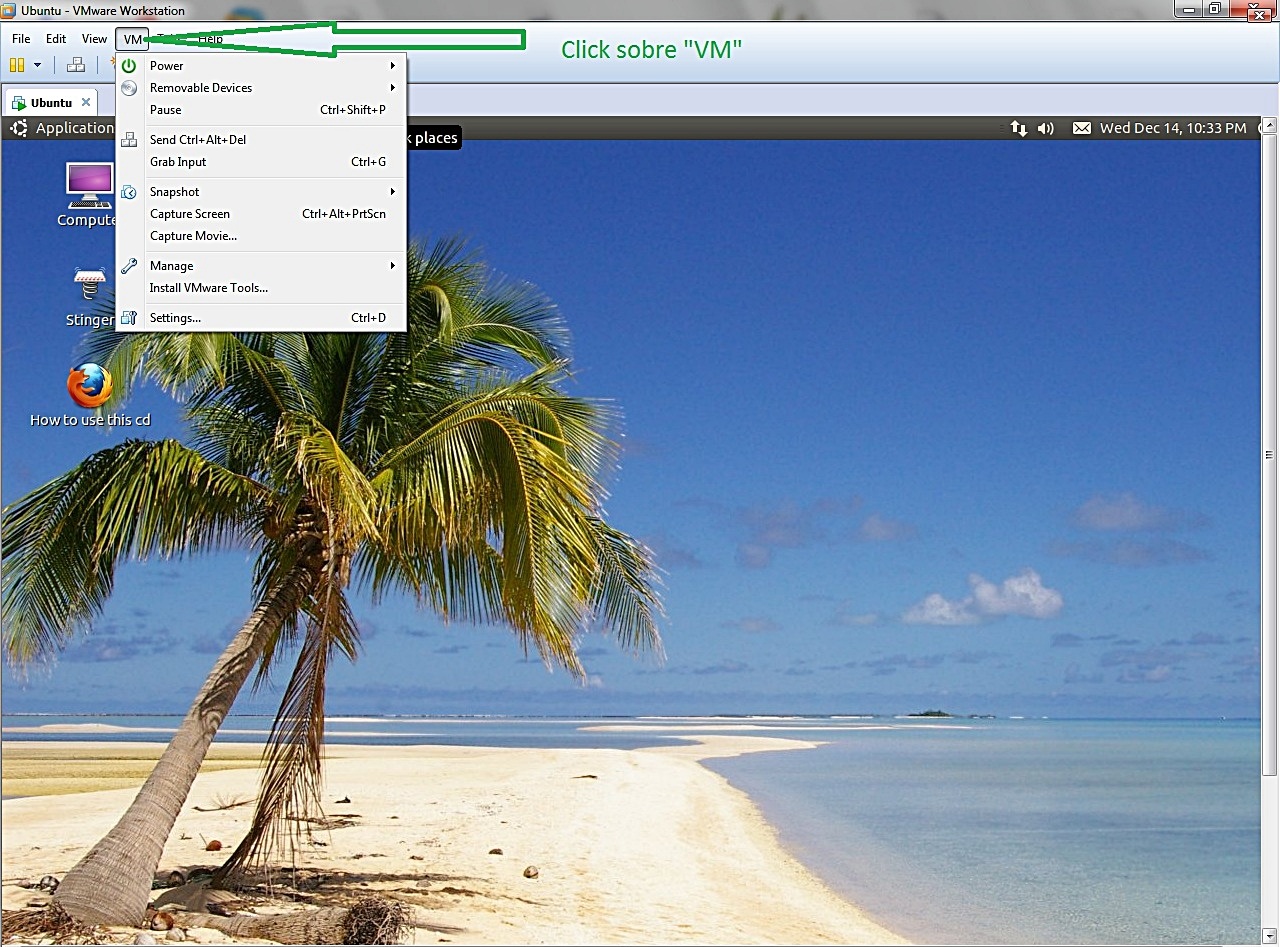Image resolution: width=1280 pixels, height=947 pixels.
Task: Click the volume speaker icon in Ubuntu's panel
Action: pos(1046,128)
